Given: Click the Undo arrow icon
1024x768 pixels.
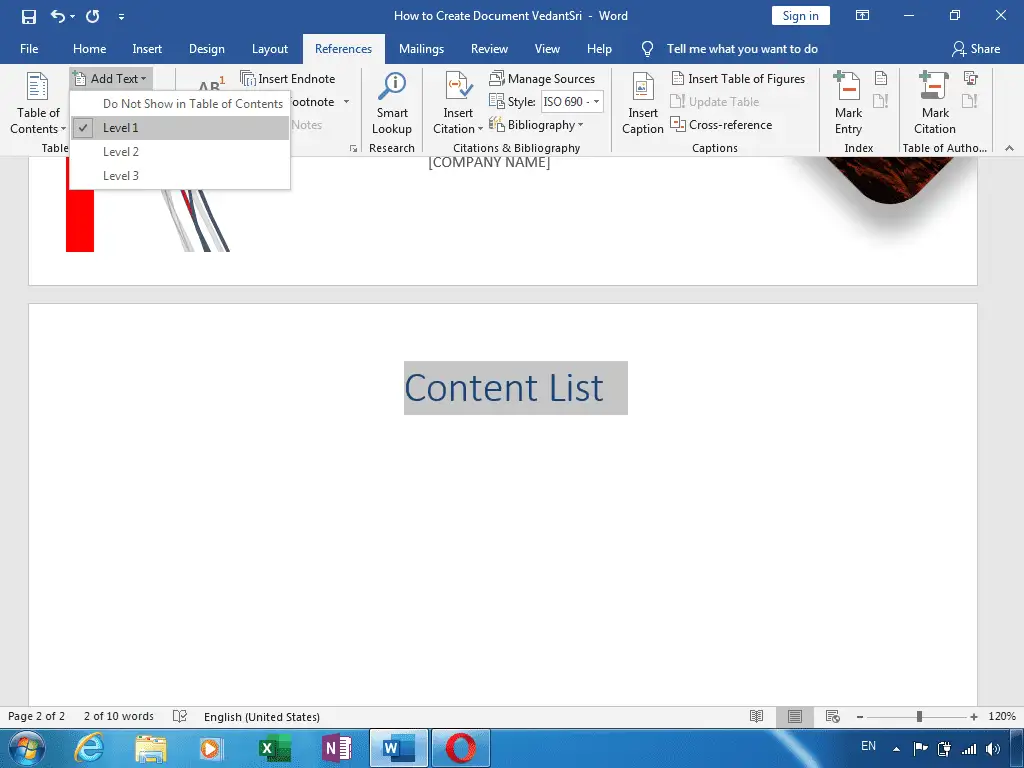Looking at the screenshot, I should tap(57, 16).
